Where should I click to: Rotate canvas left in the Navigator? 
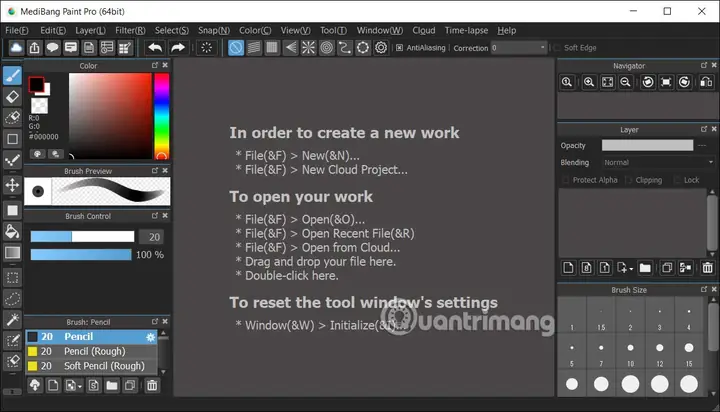(648, 82)
